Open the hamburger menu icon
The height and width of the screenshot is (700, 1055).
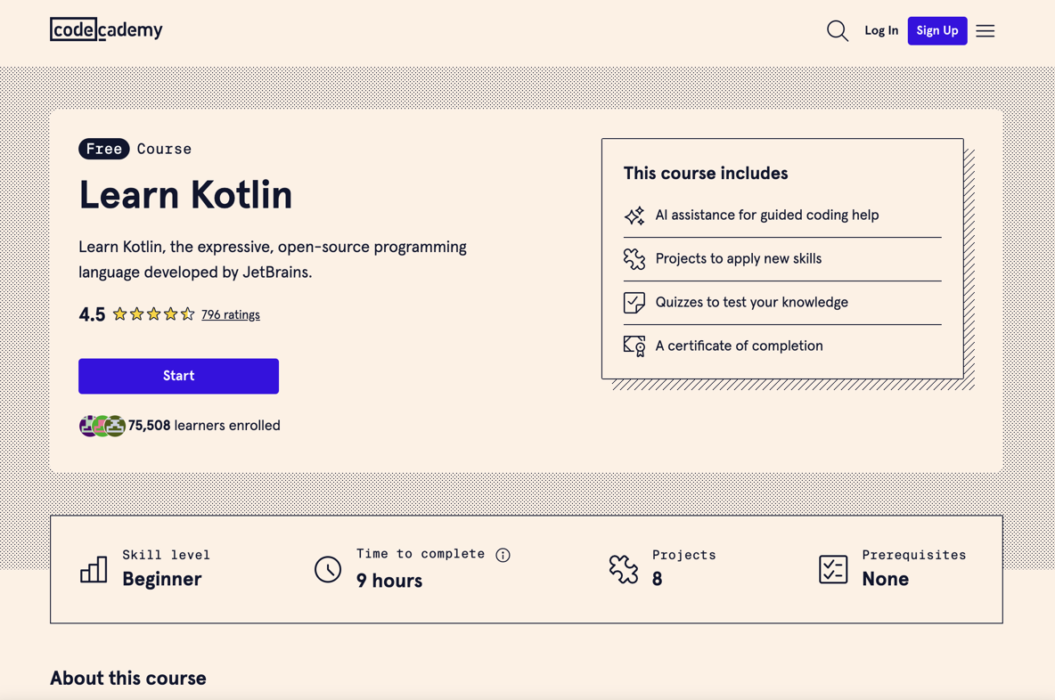(985, 31)
